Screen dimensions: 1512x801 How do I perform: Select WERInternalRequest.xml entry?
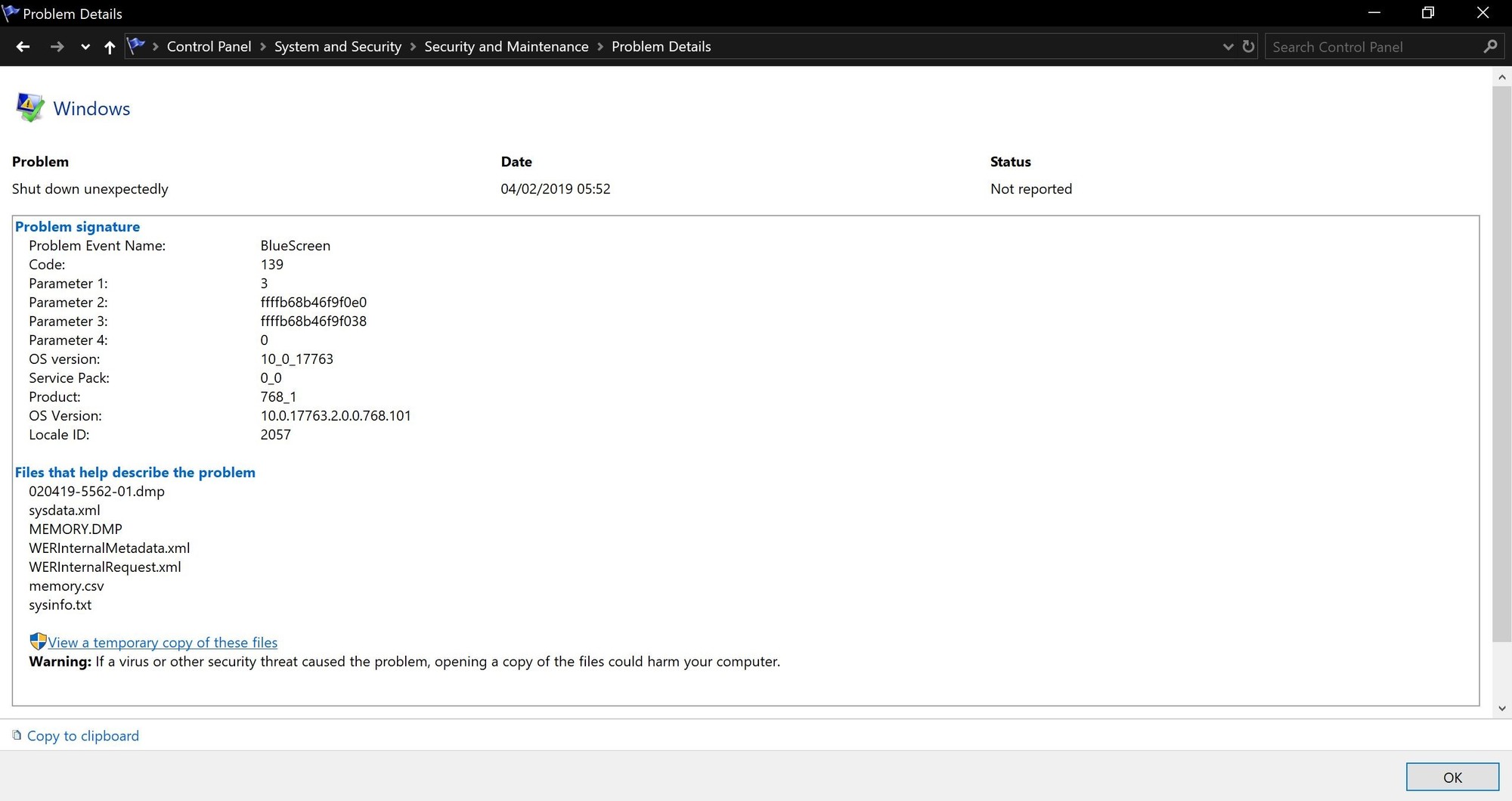tap(105, 567)
